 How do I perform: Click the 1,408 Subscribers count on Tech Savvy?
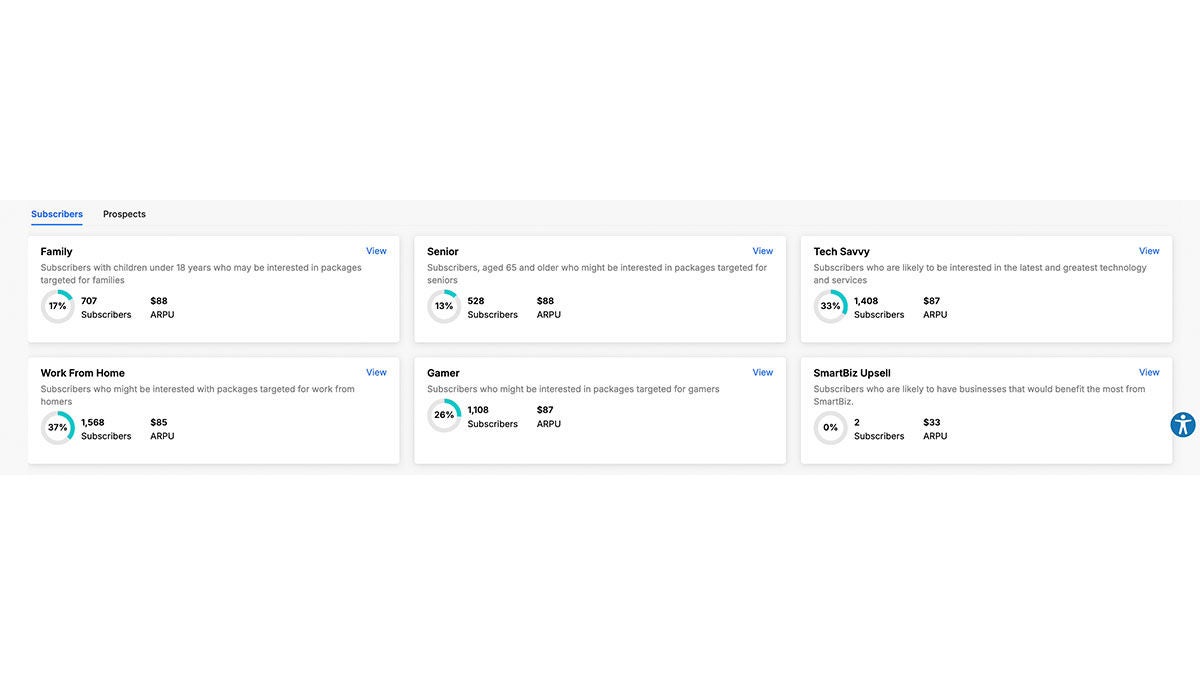click(876, 307)
